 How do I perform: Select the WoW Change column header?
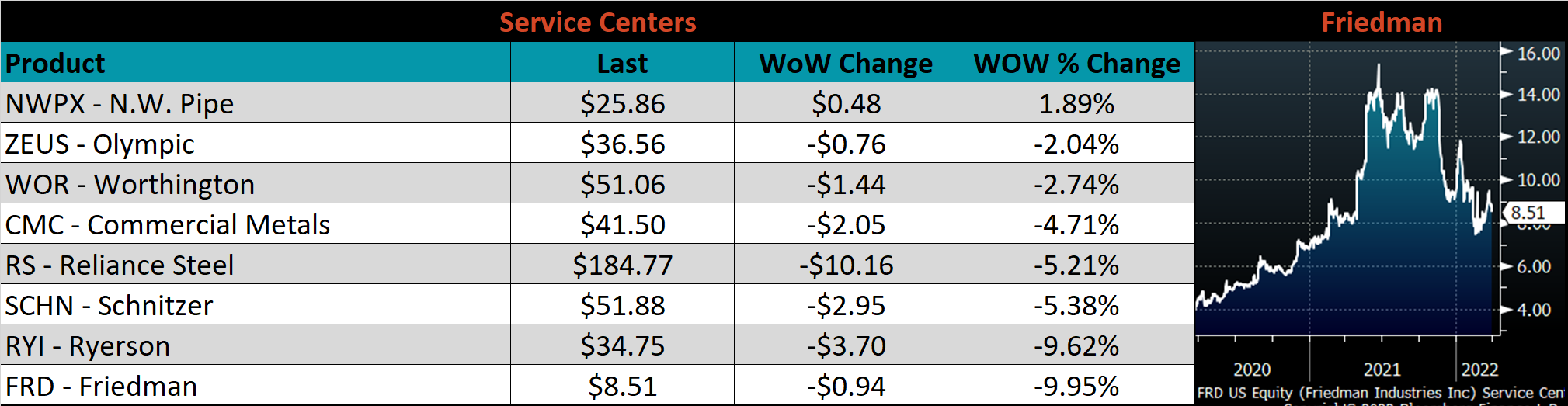click(x=846, y=63)
